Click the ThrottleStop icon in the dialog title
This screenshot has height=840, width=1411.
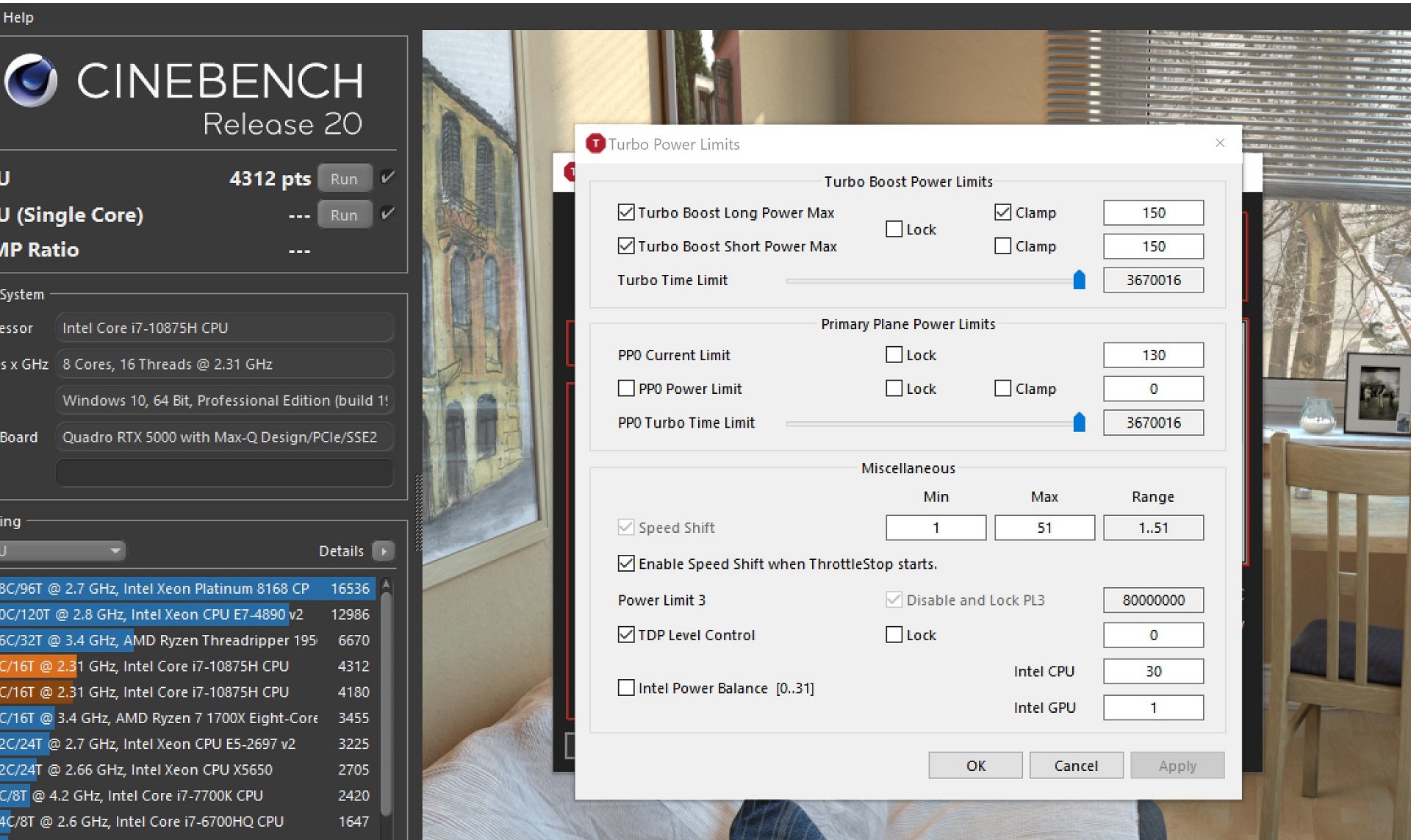tap(595, 143)
